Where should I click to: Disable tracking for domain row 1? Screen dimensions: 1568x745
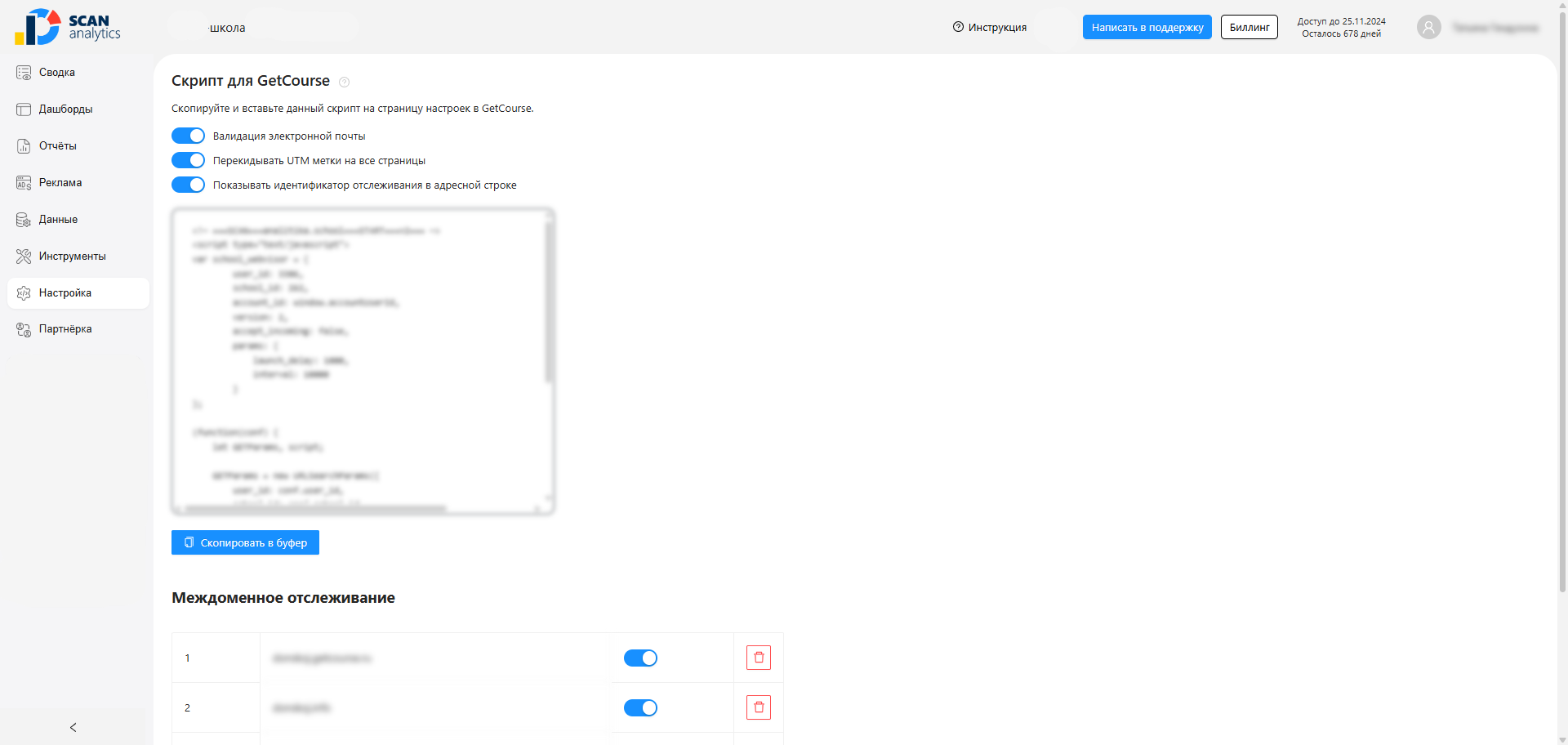[640, 658]
